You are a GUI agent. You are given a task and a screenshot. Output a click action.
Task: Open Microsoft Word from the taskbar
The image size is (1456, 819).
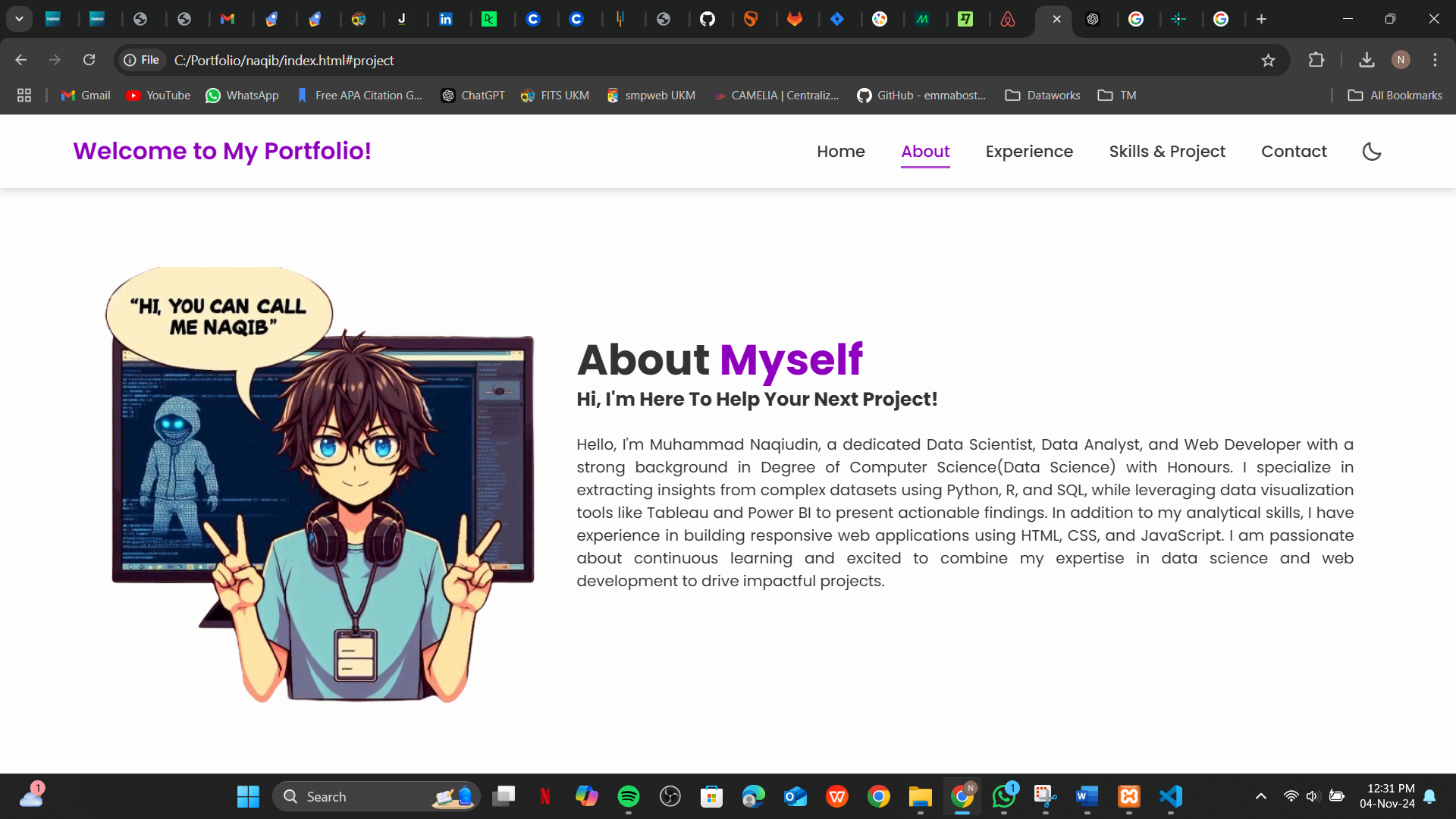pyautogui.click(x=1087, y=796)
